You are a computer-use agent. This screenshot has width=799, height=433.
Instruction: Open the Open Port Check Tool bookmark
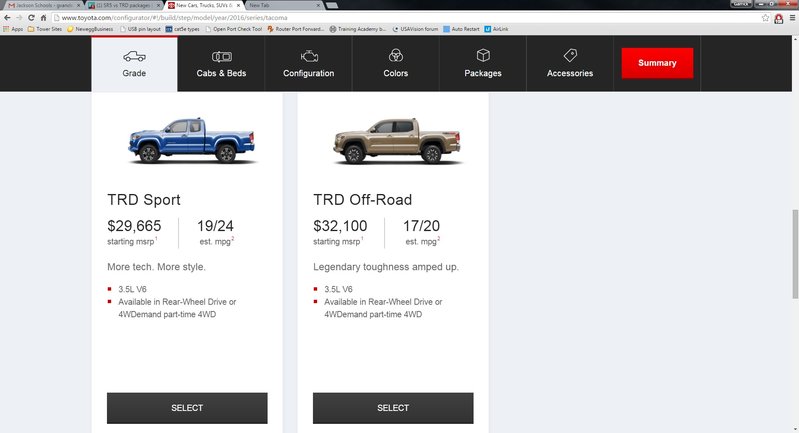pyautogui.click(x=233, y=29)
